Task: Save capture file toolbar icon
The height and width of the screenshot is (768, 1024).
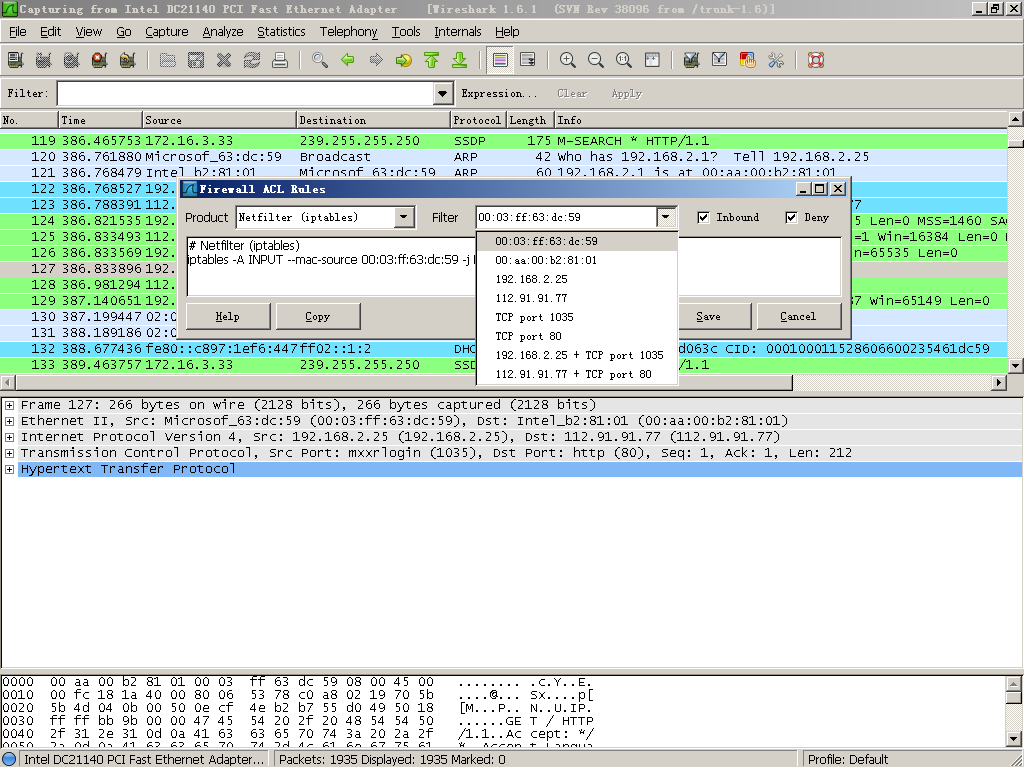Action: coord(196,60)
